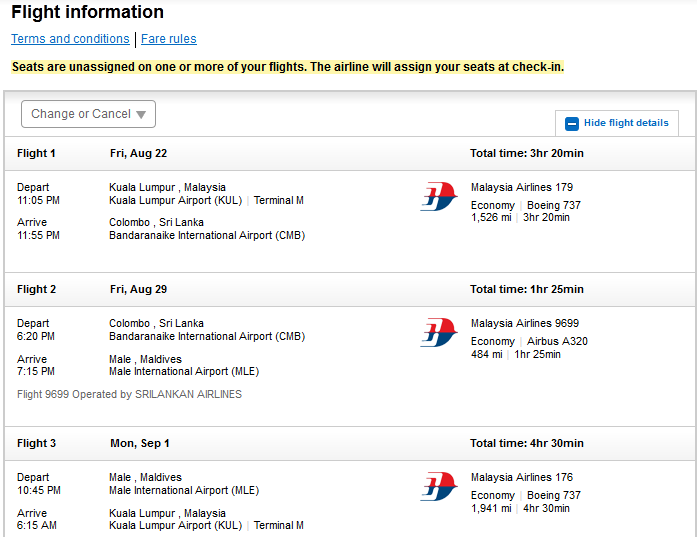Click the 11:05 PM departure time
This screenshot has height=537, width=697.
(x=38, y=200)
